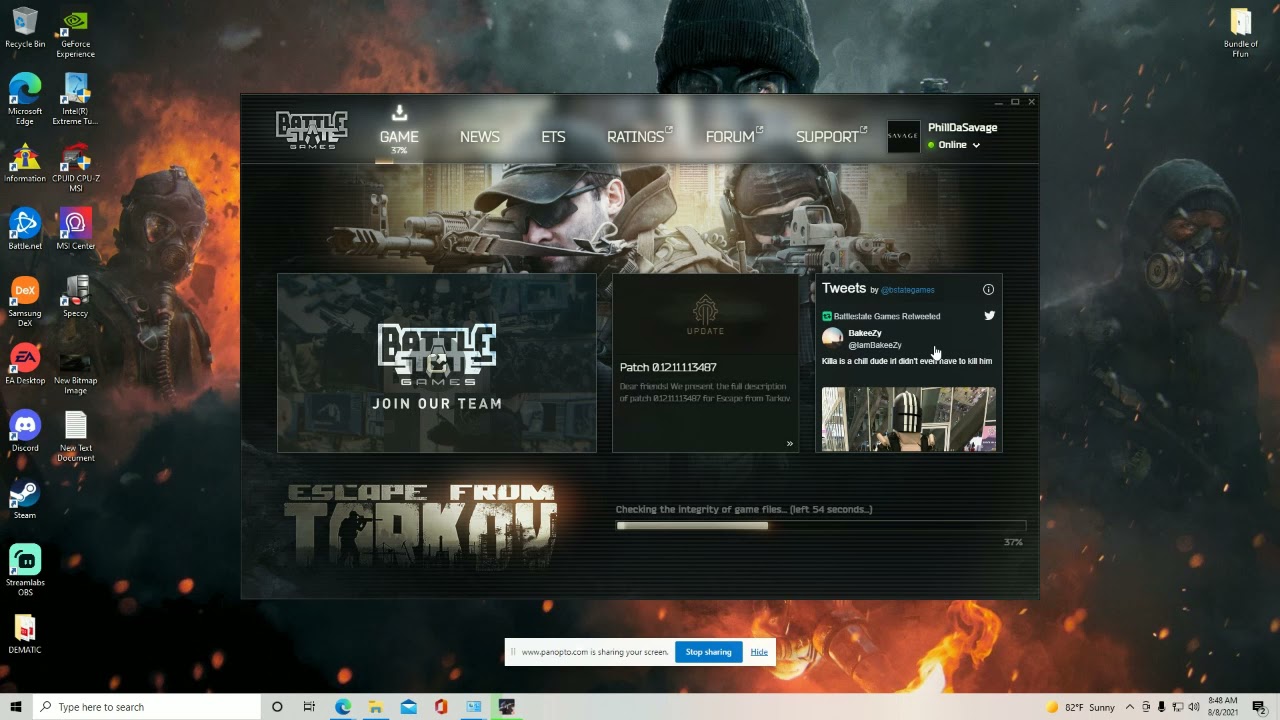Open Mail app from the taskbar
The image size is (1280, 720).
[x=408, y=707]
